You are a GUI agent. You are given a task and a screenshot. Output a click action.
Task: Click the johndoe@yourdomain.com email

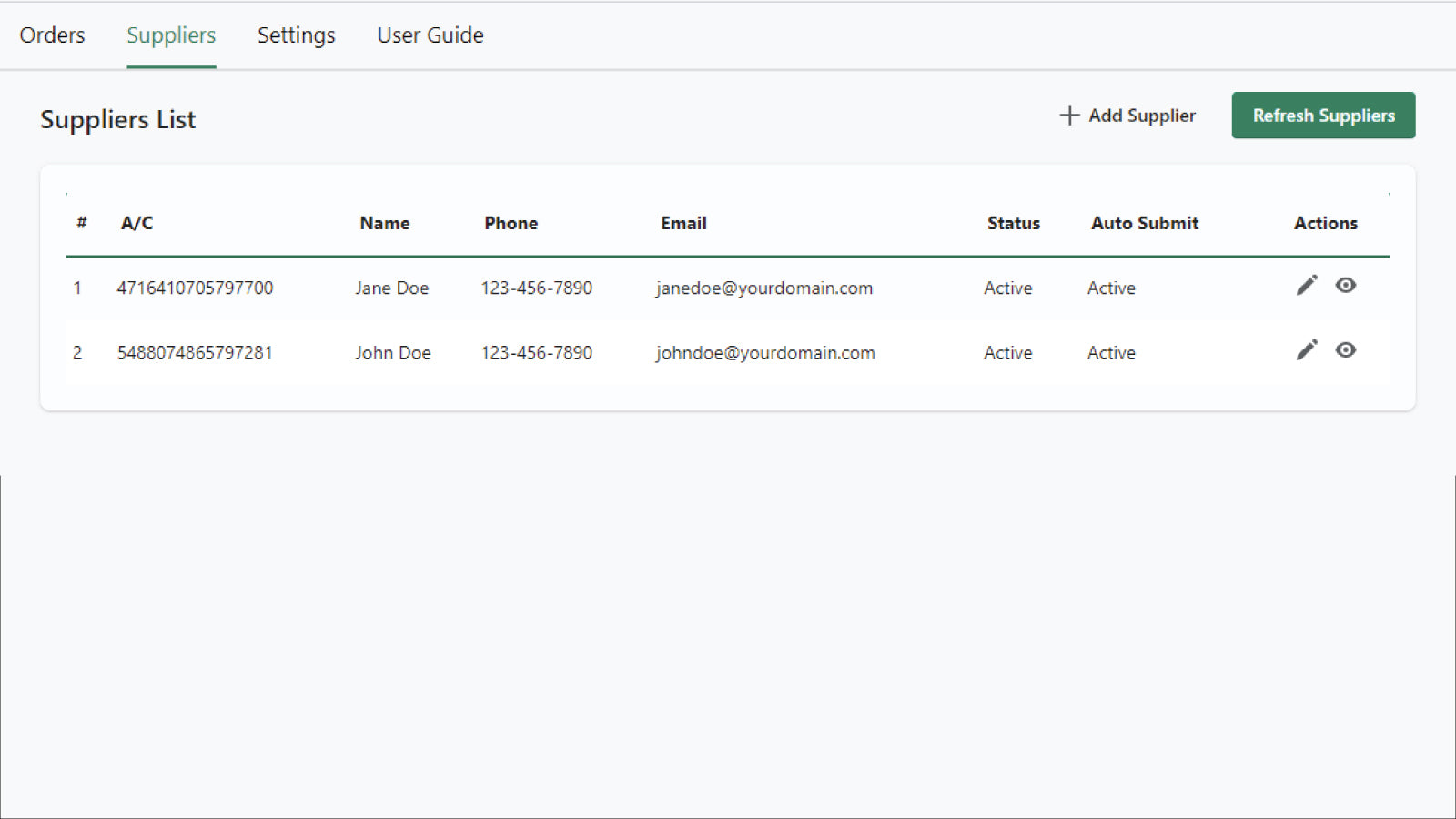coord(764,353)
